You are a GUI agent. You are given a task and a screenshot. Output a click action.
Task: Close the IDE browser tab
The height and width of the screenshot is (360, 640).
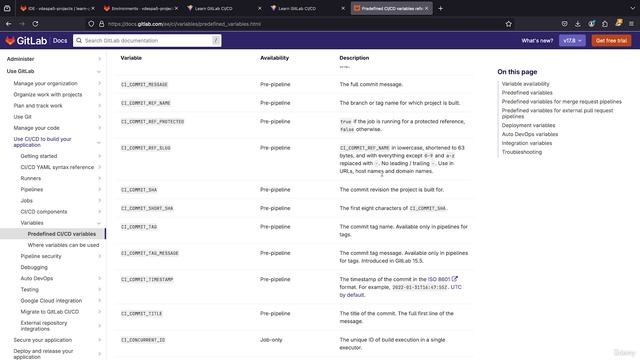click(x=93, y=8)
